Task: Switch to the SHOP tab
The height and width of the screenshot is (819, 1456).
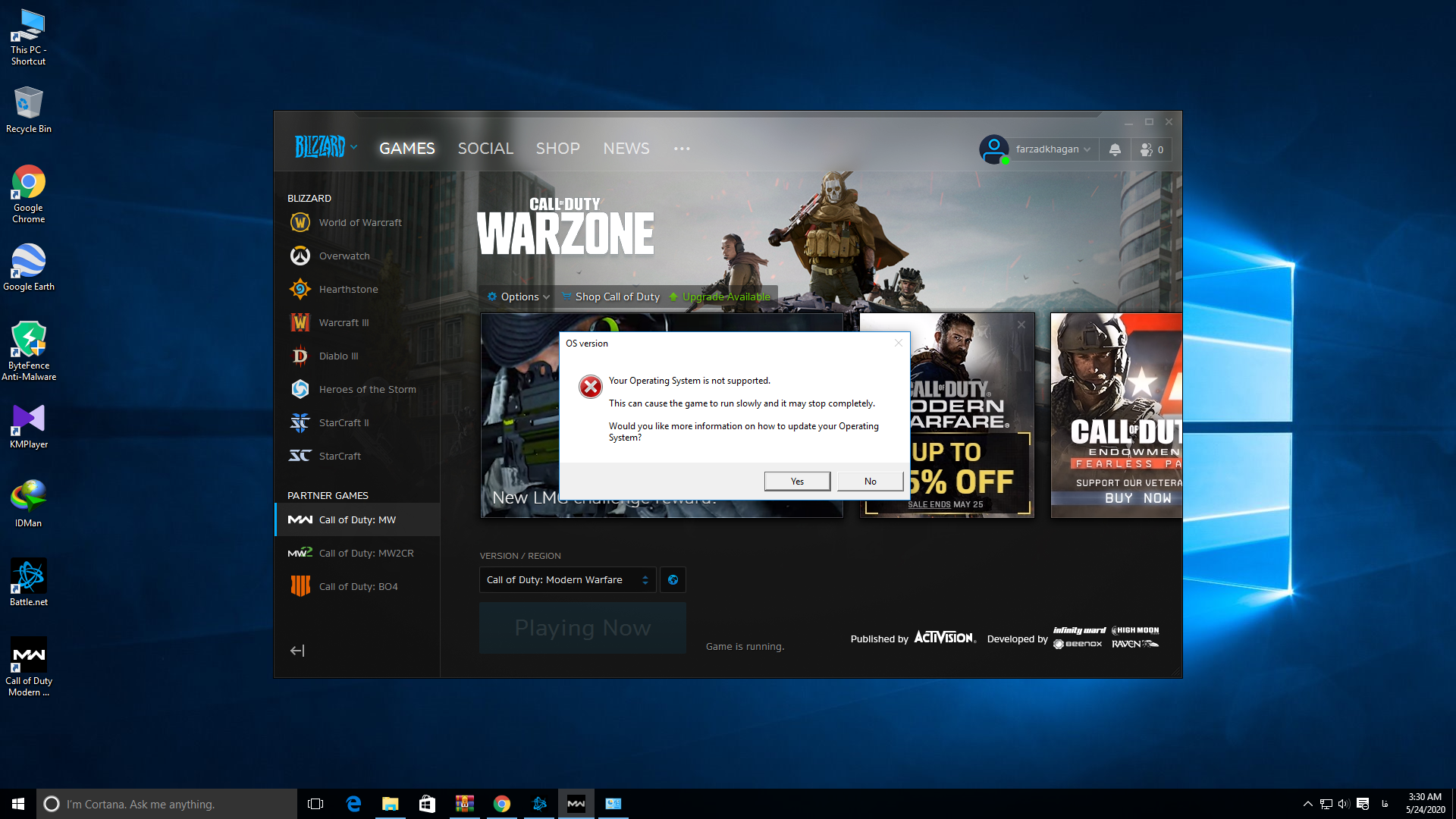Action: click(x=557, y=149)
